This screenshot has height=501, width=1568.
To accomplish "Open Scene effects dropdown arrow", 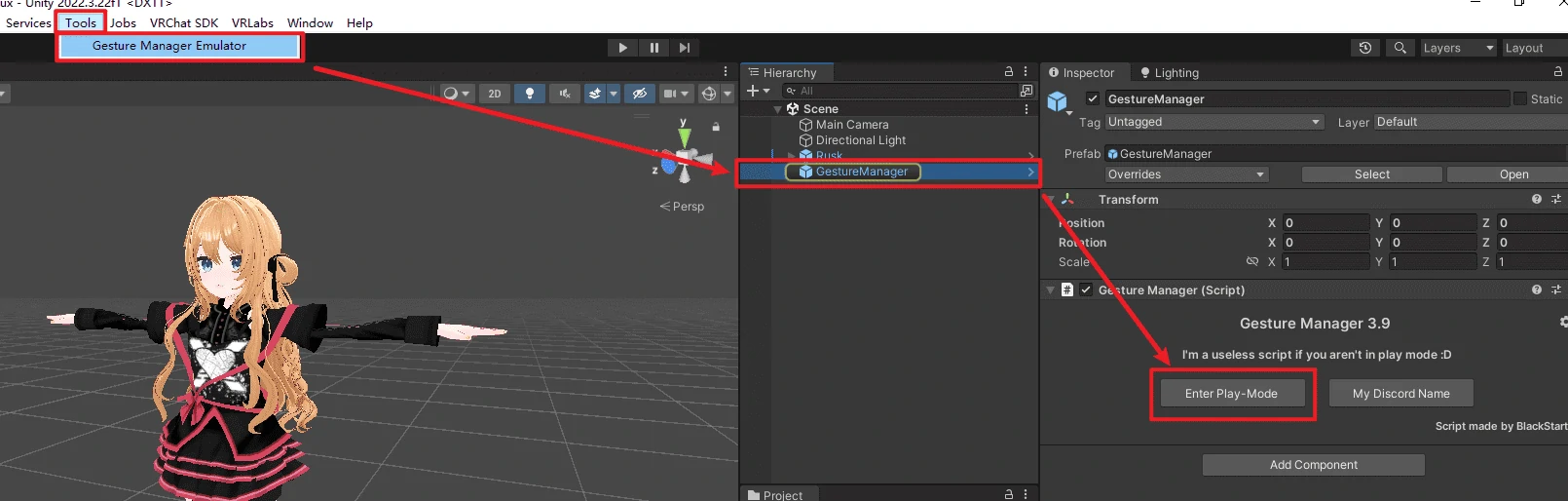I will pos(613,94).
